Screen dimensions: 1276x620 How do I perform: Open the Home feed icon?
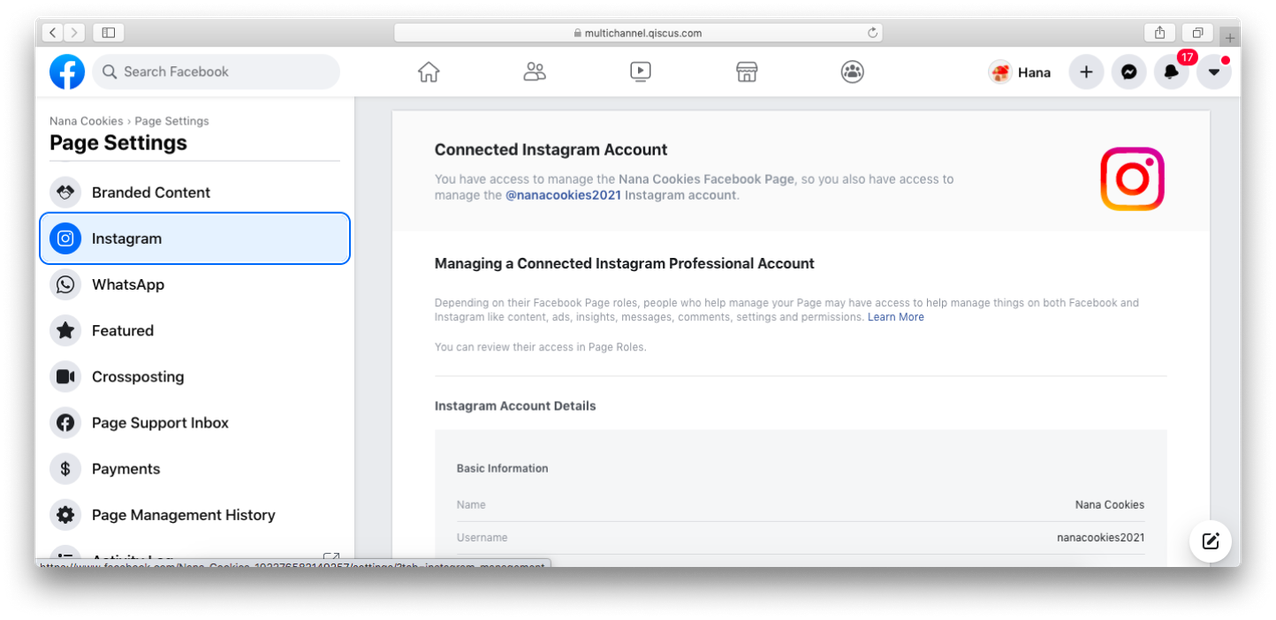[x=429, y=72]
